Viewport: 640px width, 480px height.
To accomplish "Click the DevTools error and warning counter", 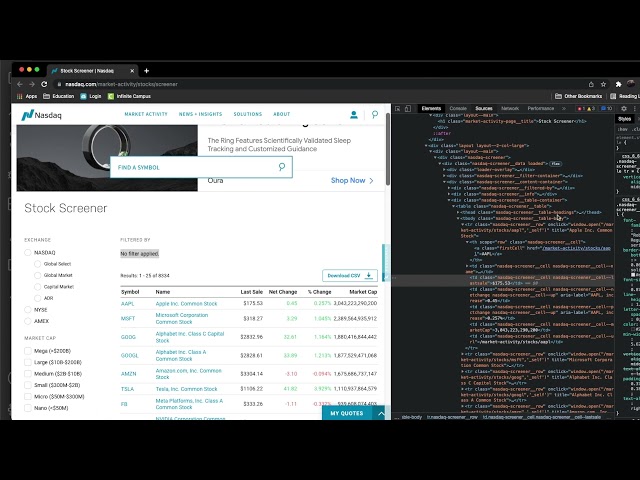I will click(586, 109).
